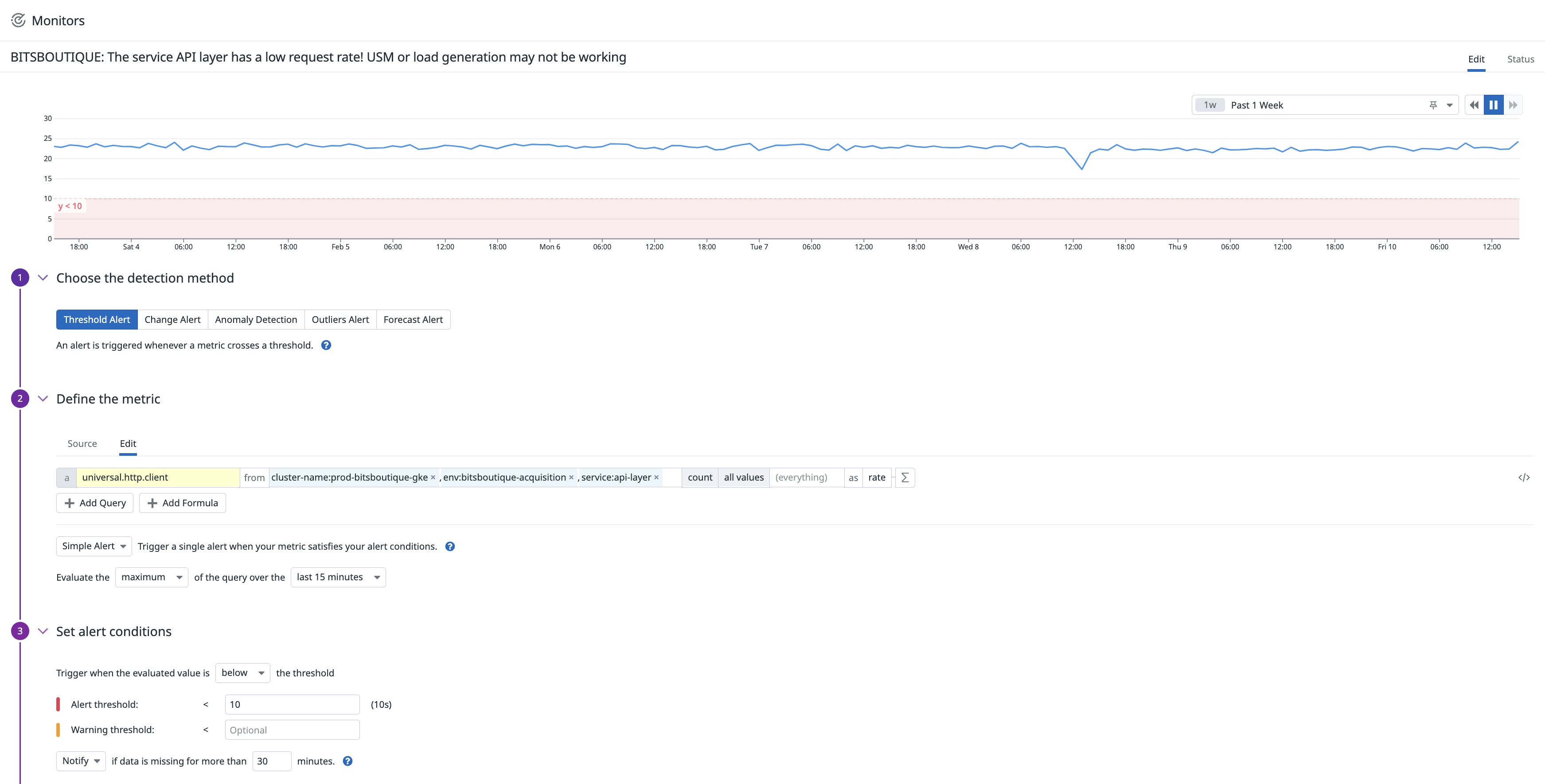This screenshot has height=784, width=1545.
Task: Click the Monitors logo icon in the header
Action: click(x=18, y=20)
